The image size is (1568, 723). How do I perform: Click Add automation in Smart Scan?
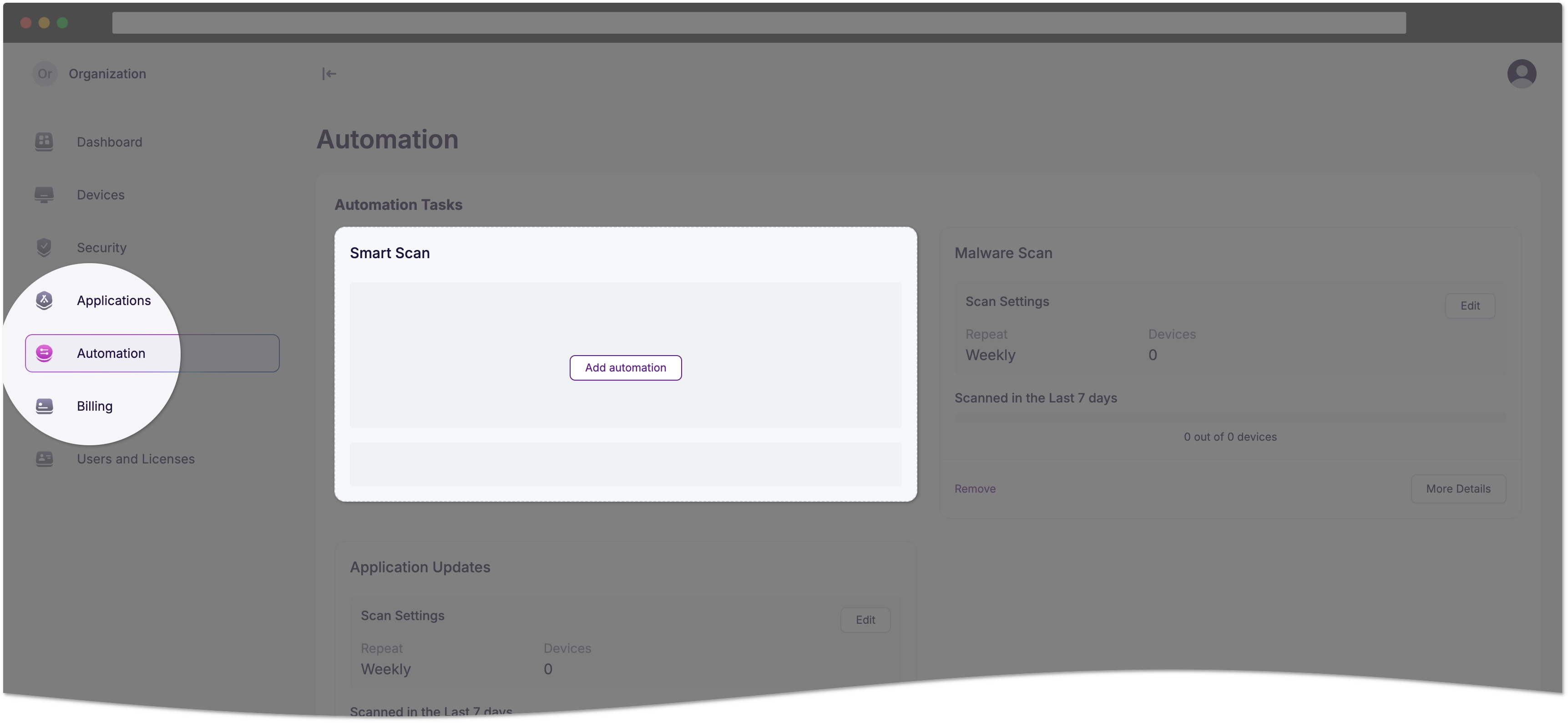click(x=625, y=367)
